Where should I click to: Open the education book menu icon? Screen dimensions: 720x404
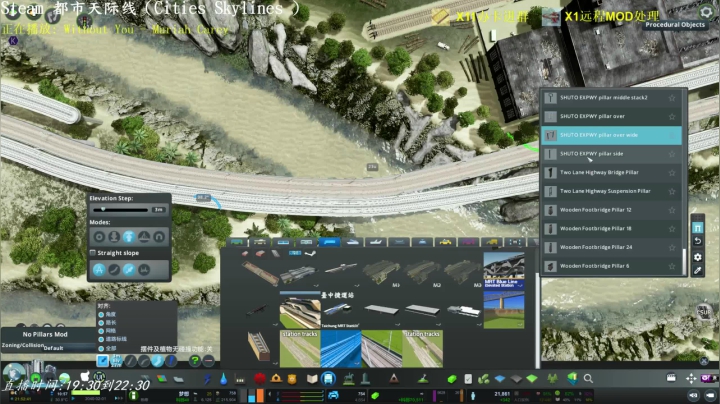tap(312, 379)
